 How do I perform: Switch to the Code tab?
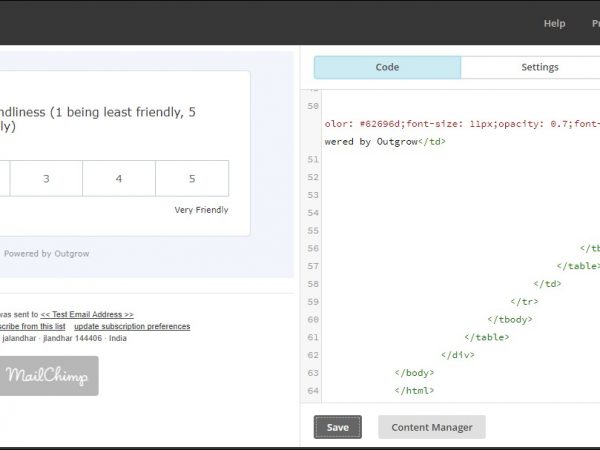(387, 67)
